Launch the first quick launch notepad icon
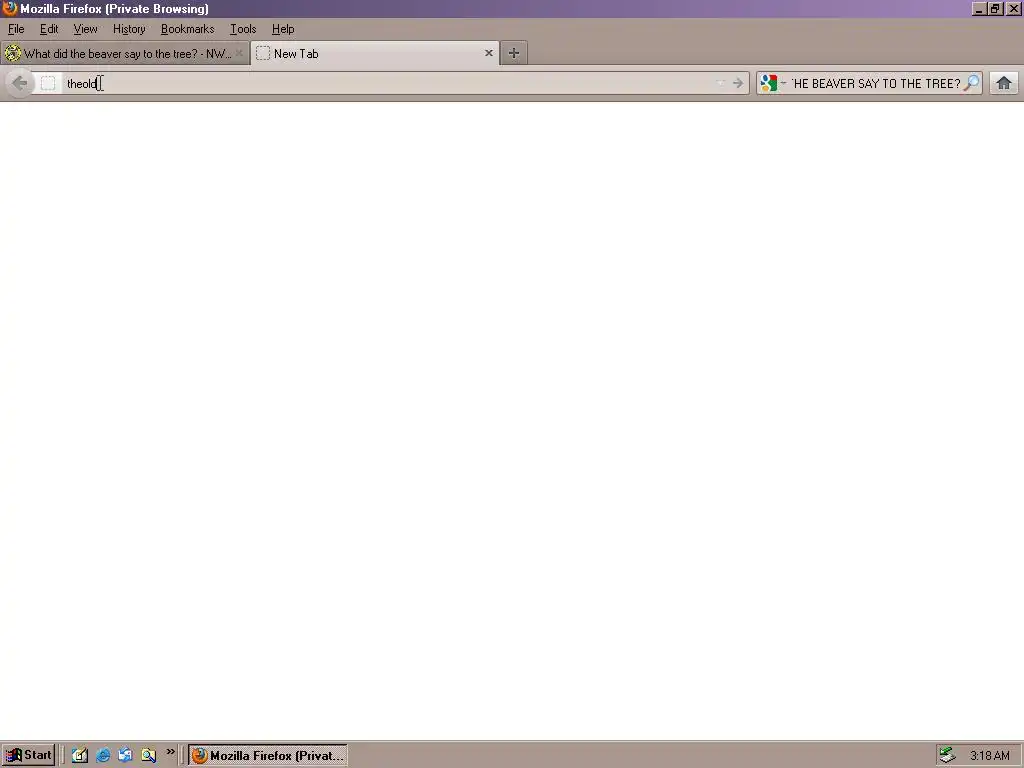Screen dimensions: 1024x768 coord(80,755)
